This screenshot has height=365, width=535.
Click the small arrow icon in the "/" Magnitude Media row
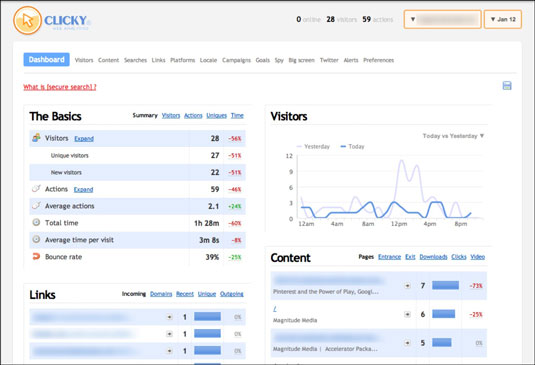click(x=407, y=315)
